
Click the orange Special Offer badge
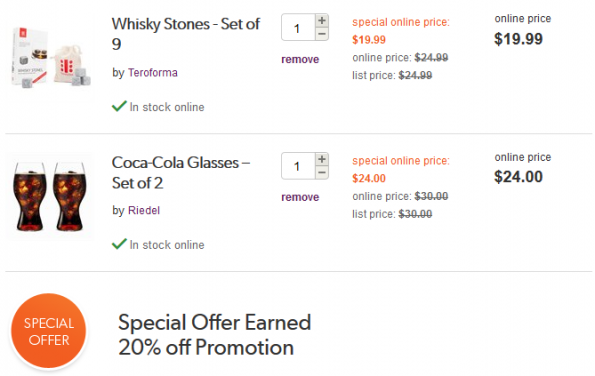pyautogui.click(x=49, y=331)
